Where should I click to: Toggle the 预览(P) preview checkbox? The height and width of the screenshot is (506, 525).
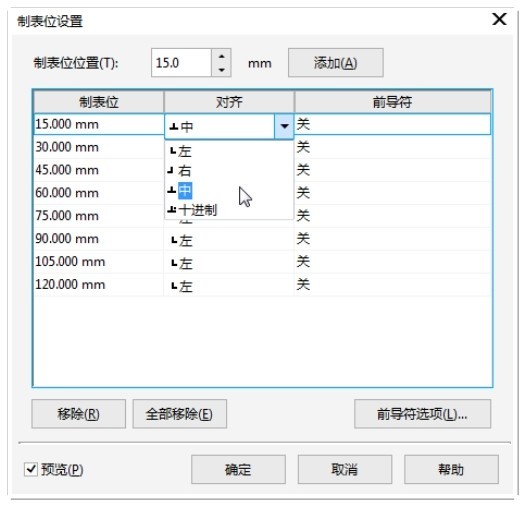(31, 469)
